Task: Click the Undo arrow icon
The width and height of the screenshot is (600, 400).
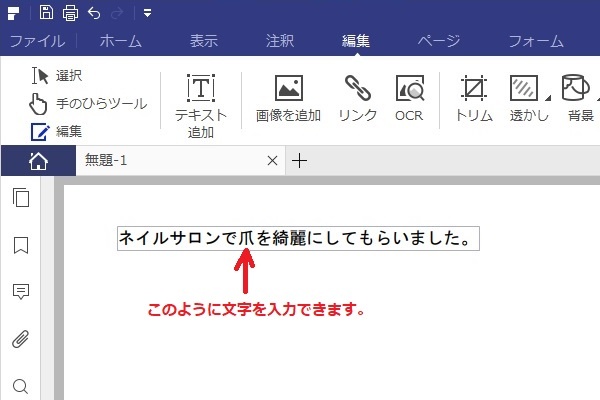Action: 94,13
